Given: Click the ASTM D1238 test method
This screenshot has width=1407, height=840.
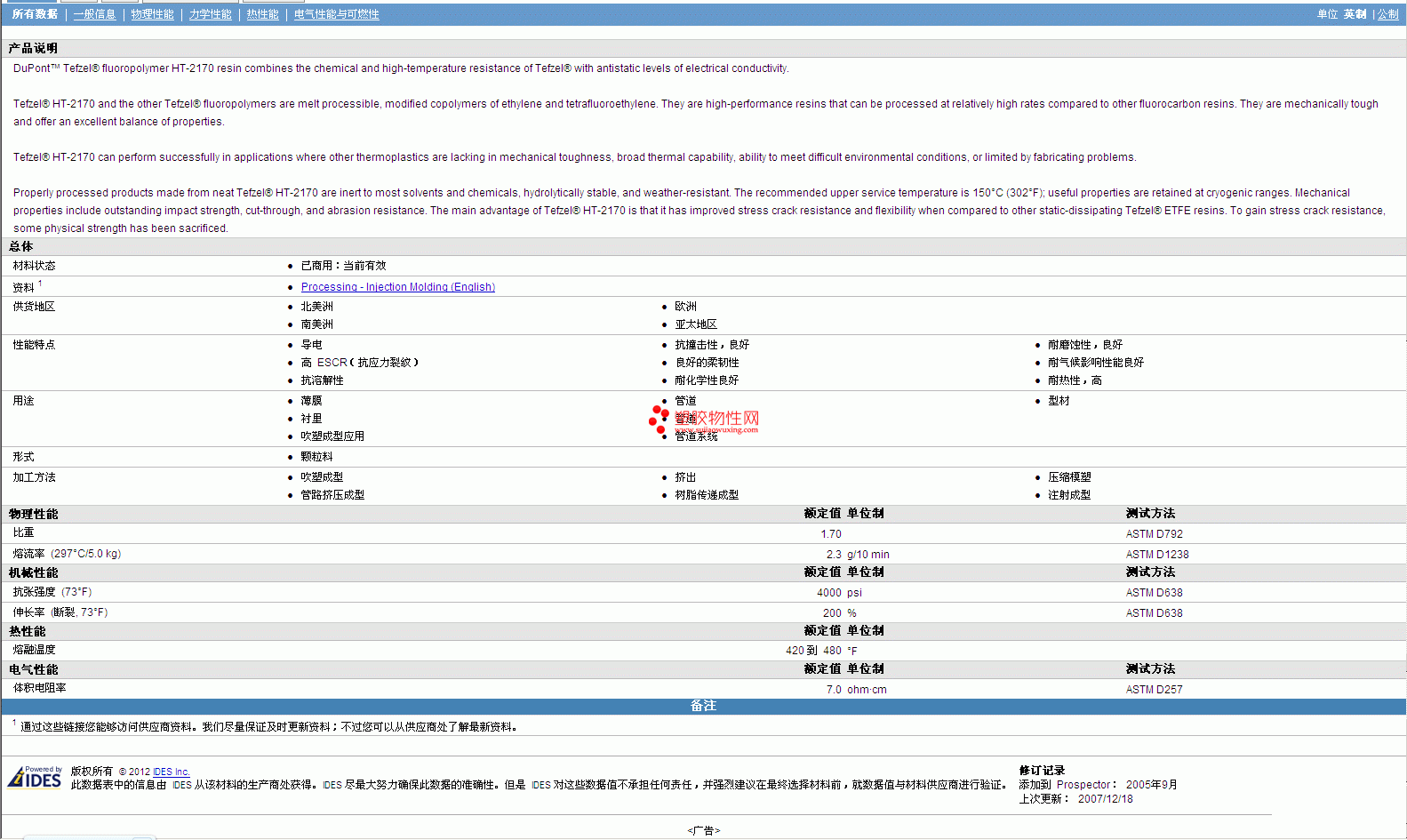Looking at the screenshot, I should 1156,555.
